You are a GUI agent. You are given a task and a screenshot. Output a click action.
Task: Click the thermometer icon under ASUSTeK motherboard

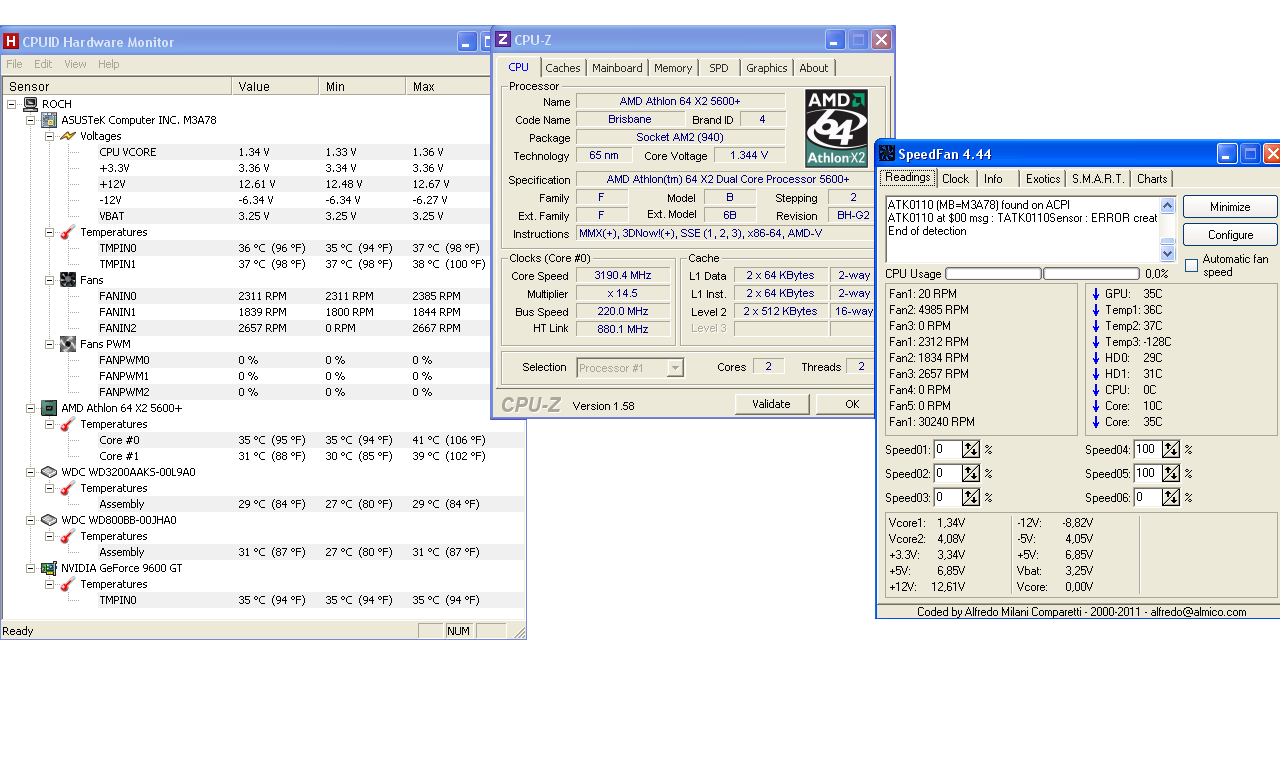point(68,232)
